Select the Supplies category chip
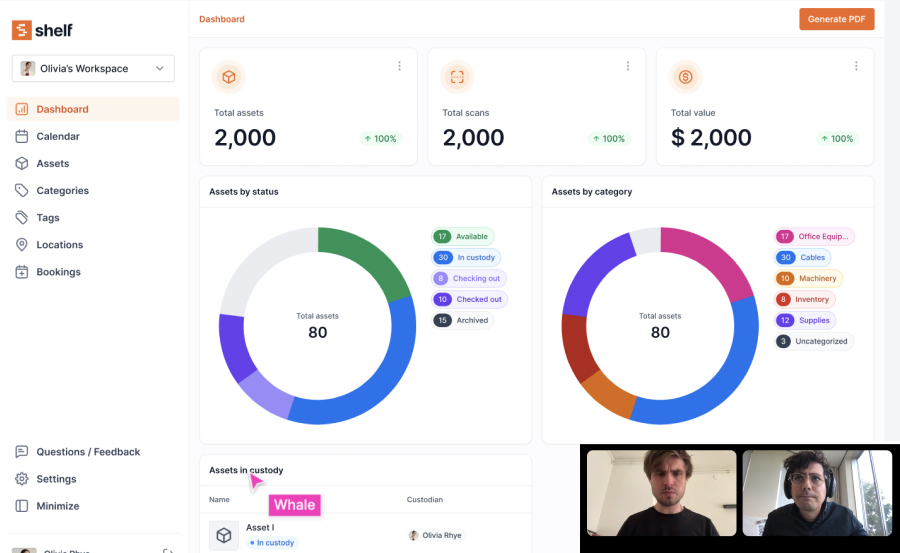 805,320
